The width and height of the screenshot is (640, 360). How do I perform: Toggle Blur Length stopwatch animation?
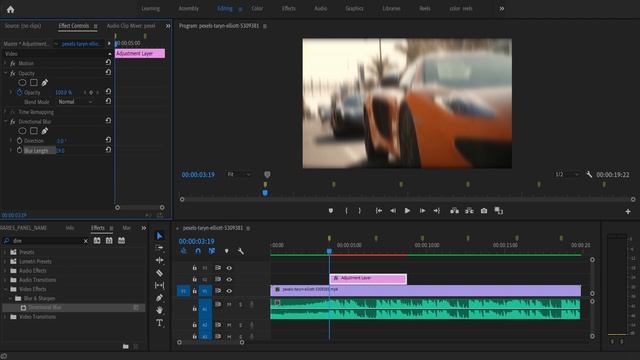(19, 150)
